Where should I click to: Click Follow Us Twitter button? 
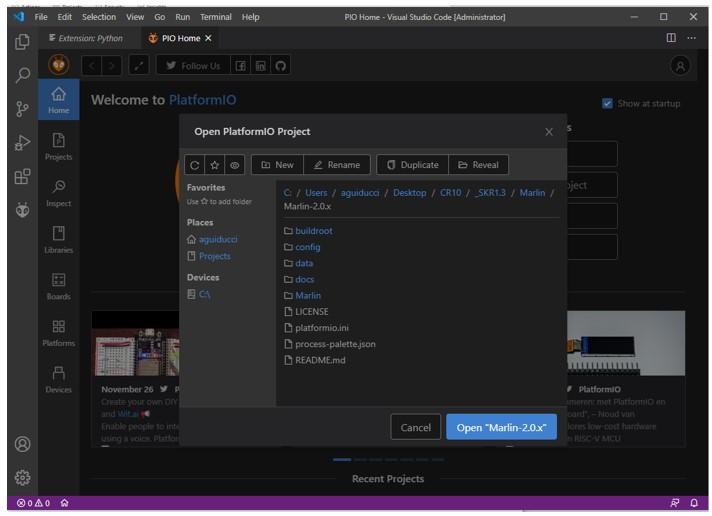(193, 66)
